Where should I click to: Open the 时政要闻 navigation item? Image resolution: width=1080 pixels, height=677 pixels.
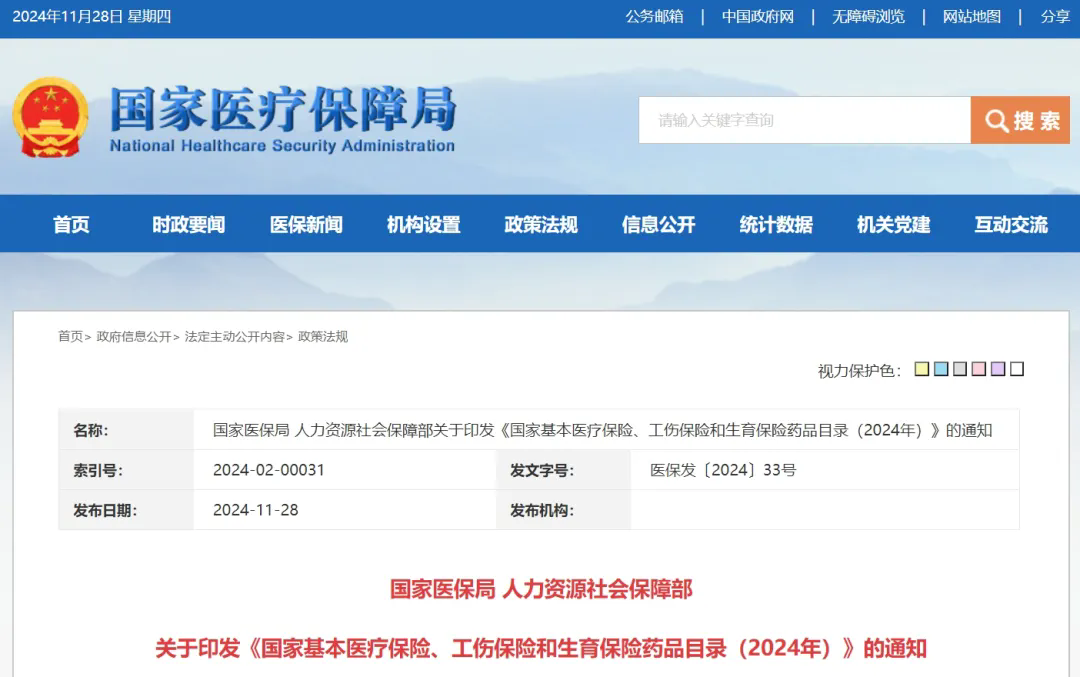[x=188, y=224]
